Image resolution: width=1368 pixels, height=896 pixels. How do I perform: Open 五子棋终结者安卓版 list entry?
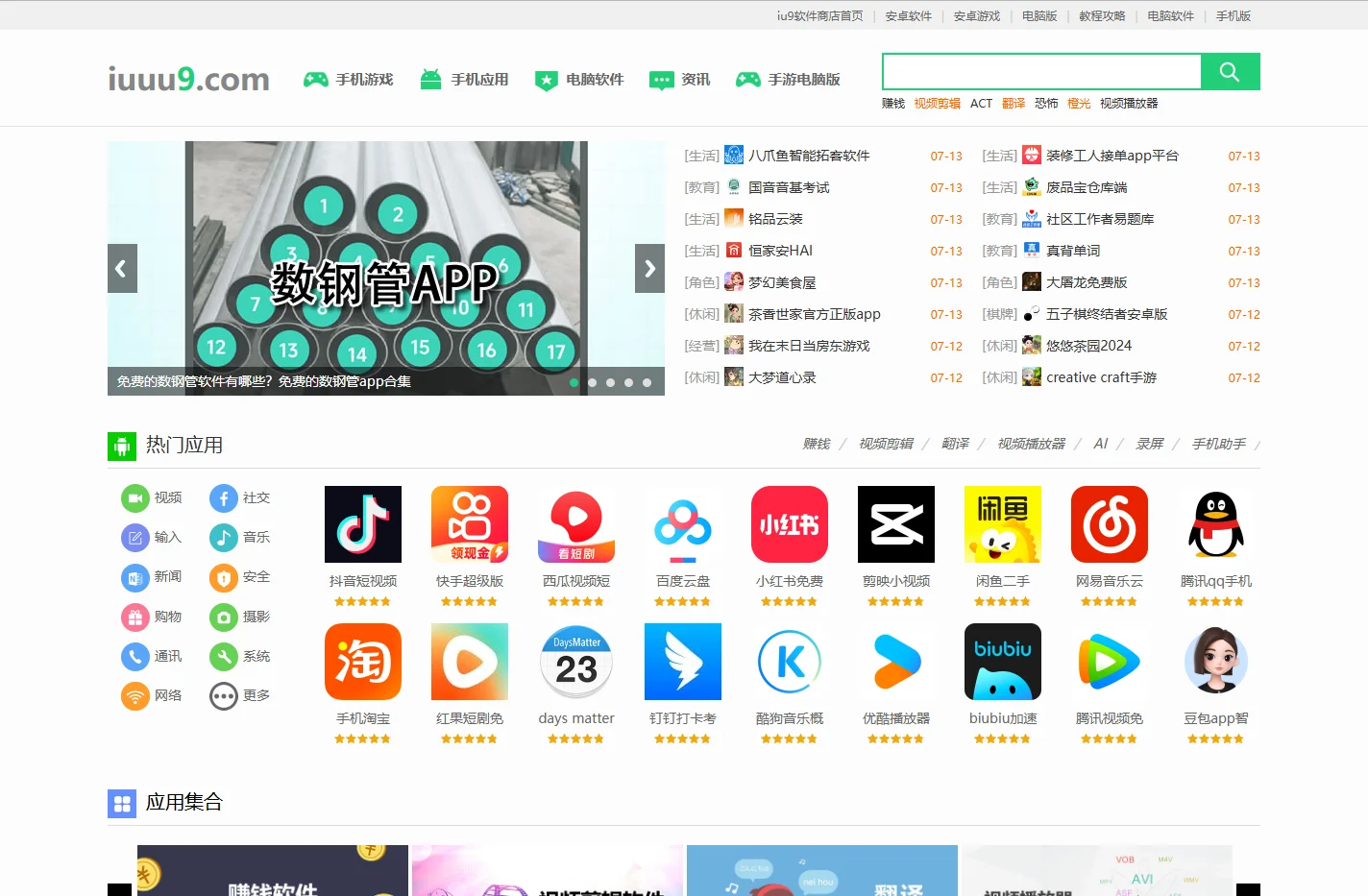(x=1107, y=314)
